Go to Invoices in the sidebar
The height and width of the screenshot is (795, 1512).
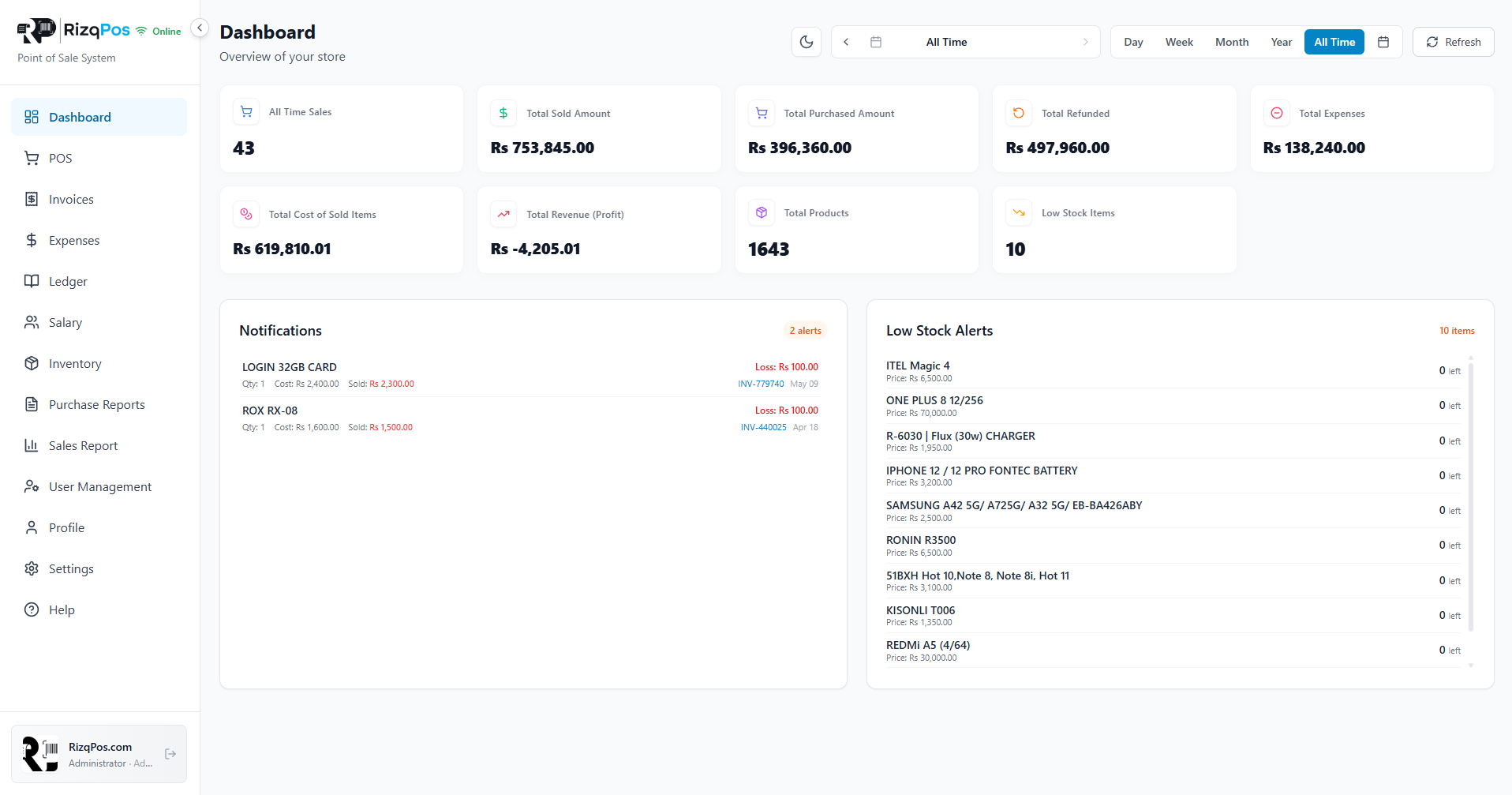pyautogui.click(x=99, y=199)
